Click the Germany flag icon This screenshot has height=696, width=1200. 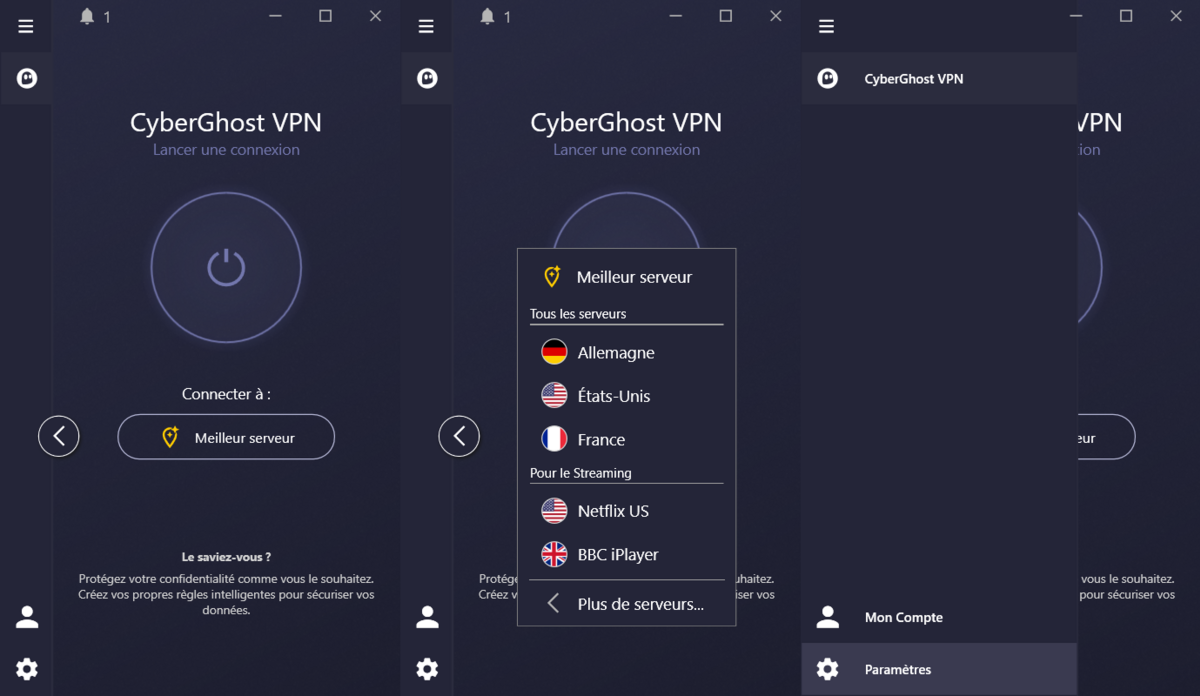click(554, 352)
